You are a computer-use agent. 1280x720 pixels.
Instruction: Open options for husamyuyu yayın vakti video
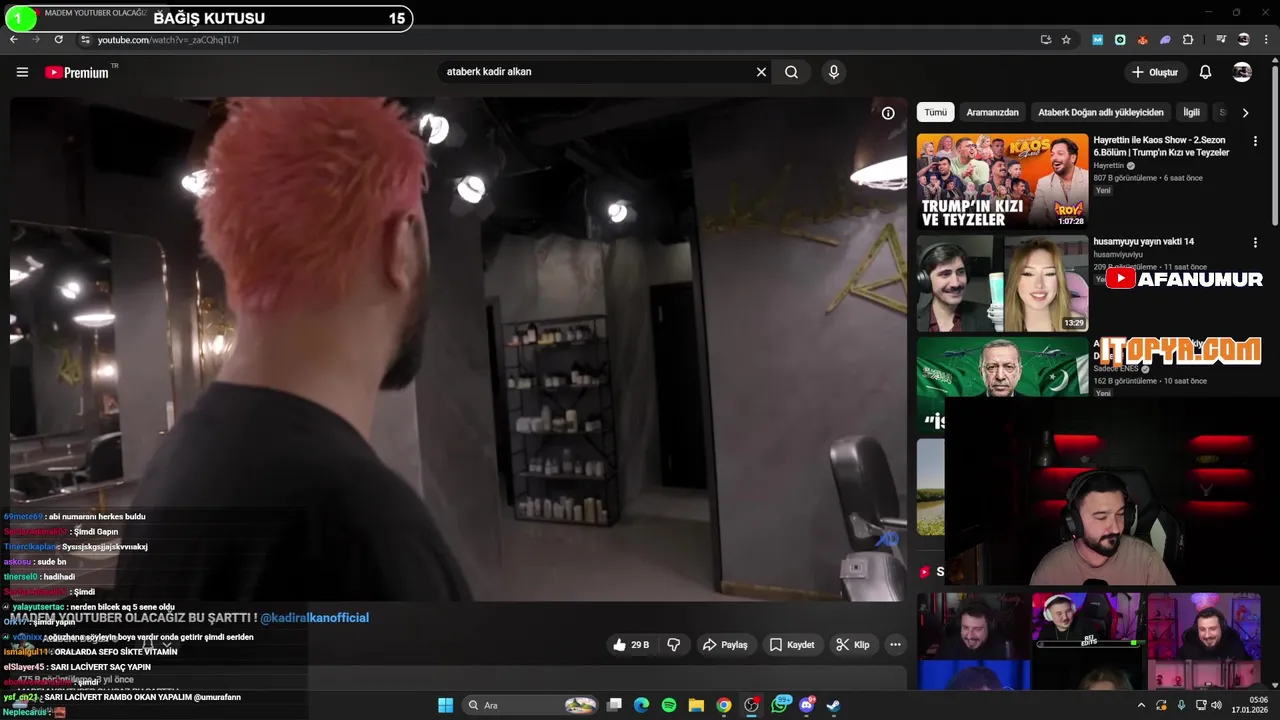tap(1255, 242)
